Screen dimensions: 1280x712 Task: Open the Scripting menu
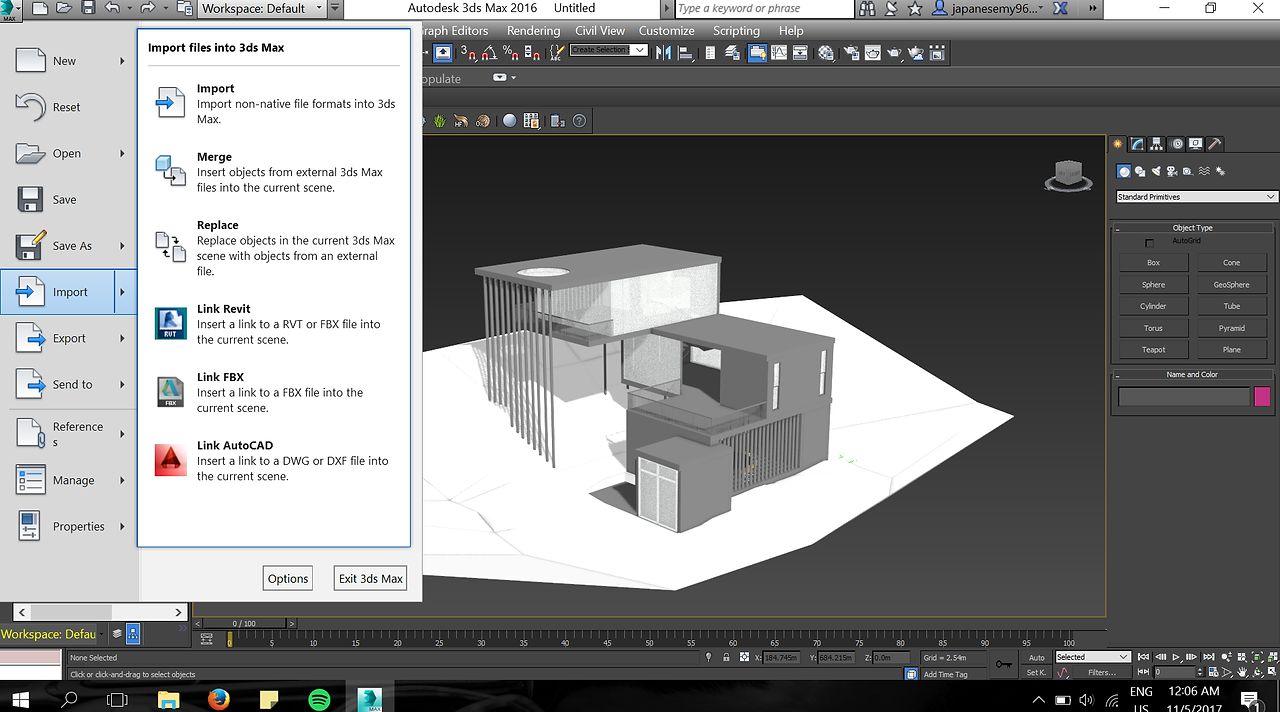pos(736,31)
